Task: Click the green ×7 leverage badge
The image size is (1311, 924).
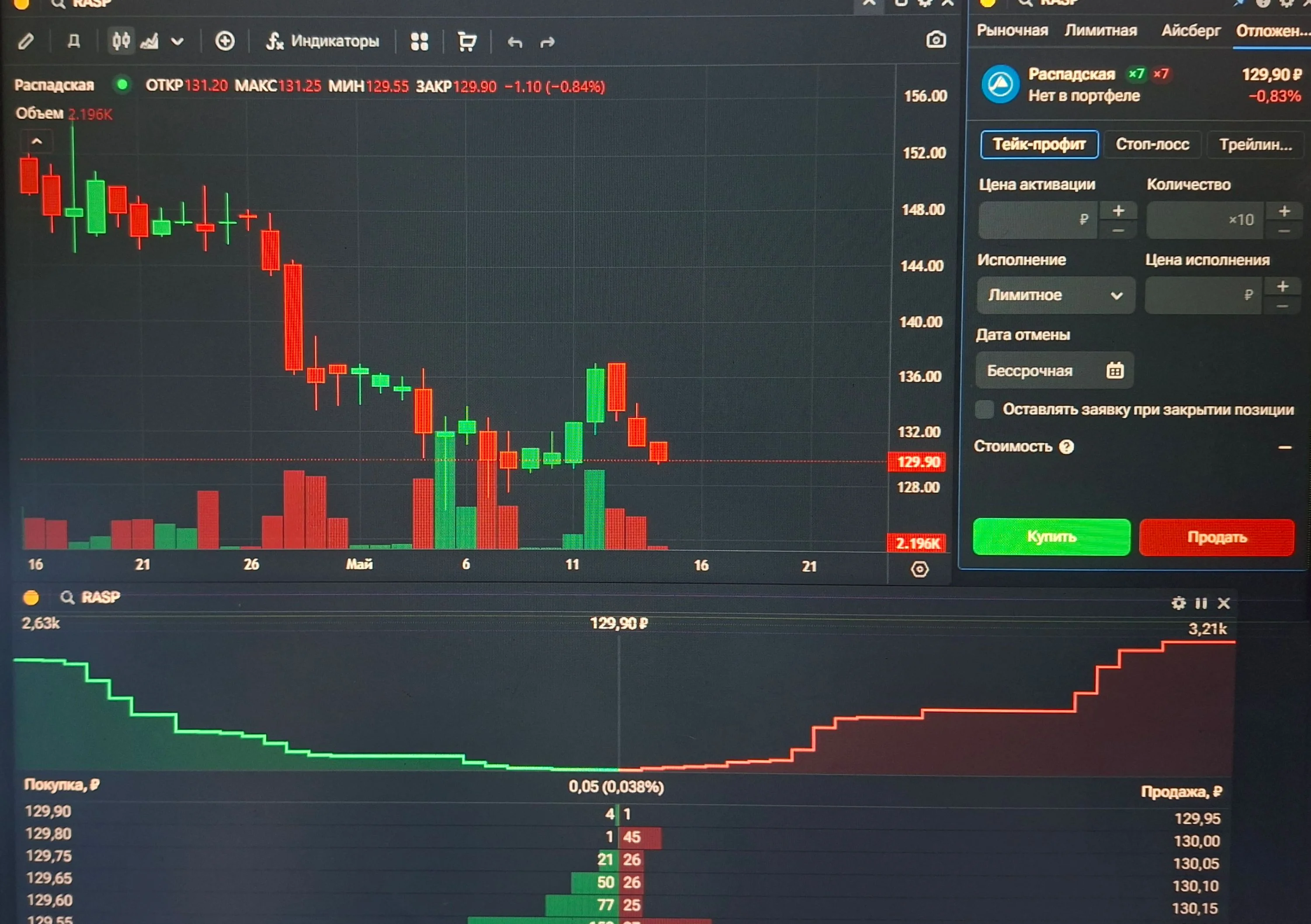Action: (x=1136, y=74)
